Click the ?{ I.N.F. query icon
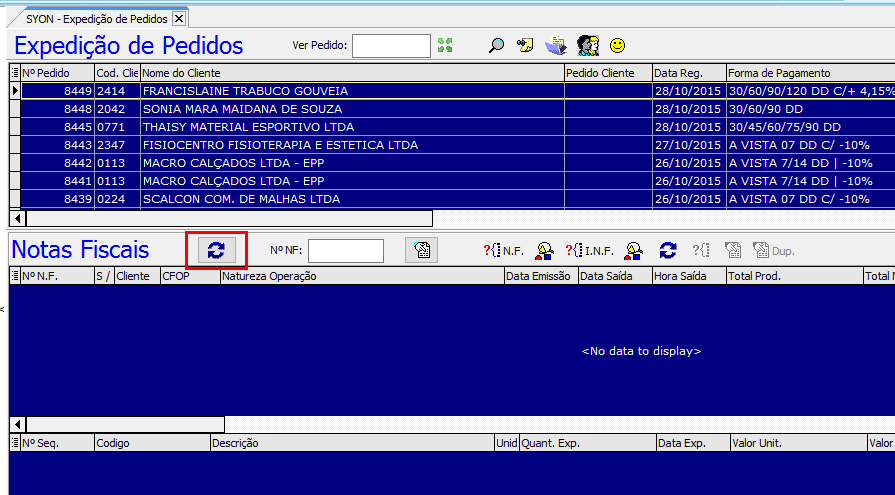This screenshot has width=895, height=495. (x=590, y=251)
